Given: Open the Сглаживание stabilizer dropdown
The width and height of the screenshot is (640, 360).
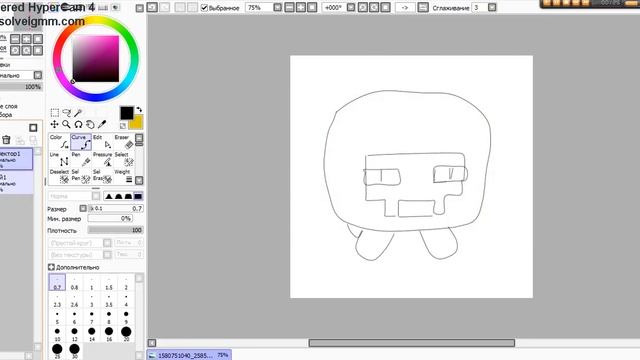Looking at the screenshot, I should pyautogui.click(x=492, y=7).
